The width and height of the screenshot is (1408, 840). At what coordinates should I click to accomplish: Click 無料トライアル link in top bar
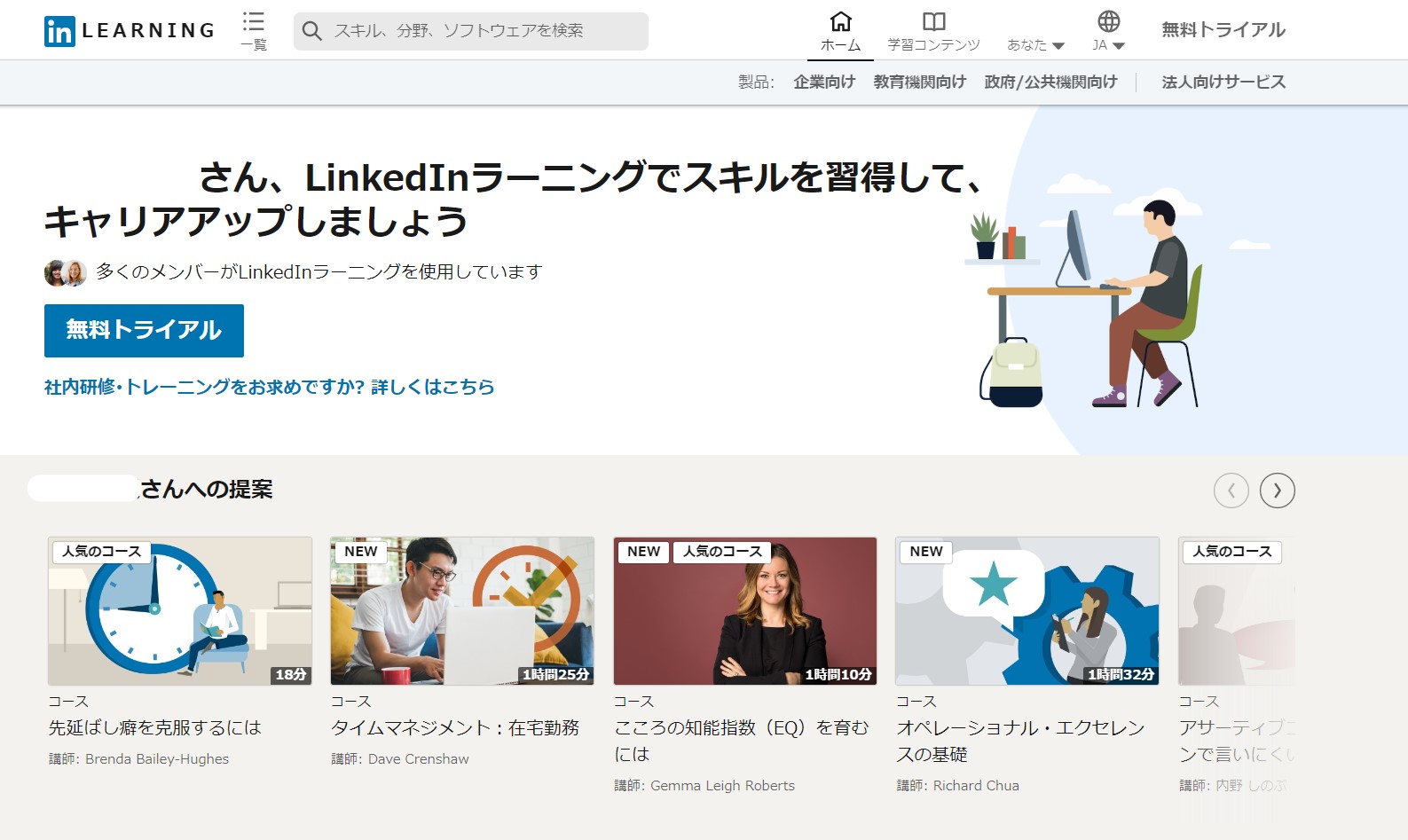(1223, 30)
